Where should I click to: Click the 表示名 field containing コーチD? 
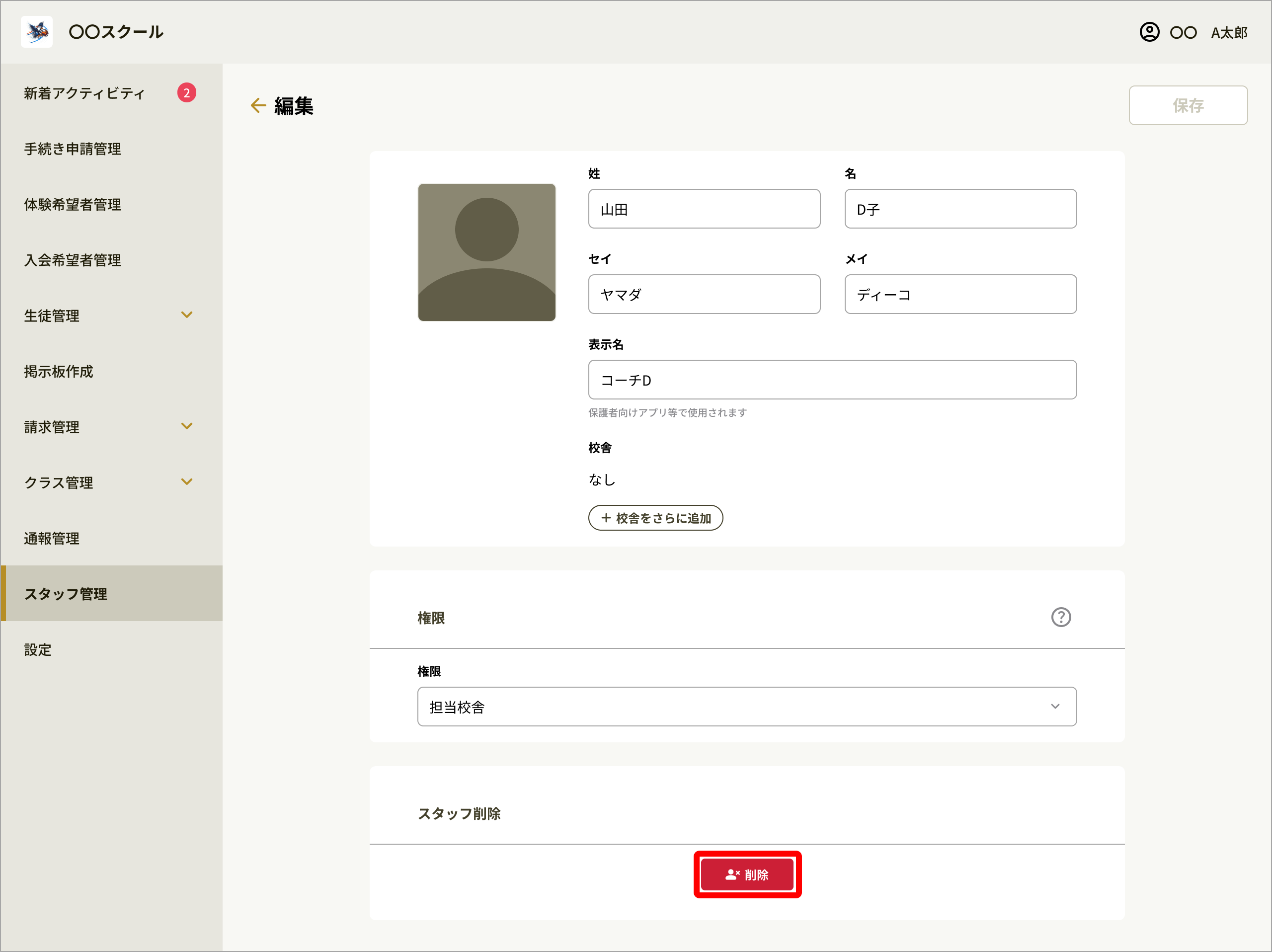coord(832,380)
